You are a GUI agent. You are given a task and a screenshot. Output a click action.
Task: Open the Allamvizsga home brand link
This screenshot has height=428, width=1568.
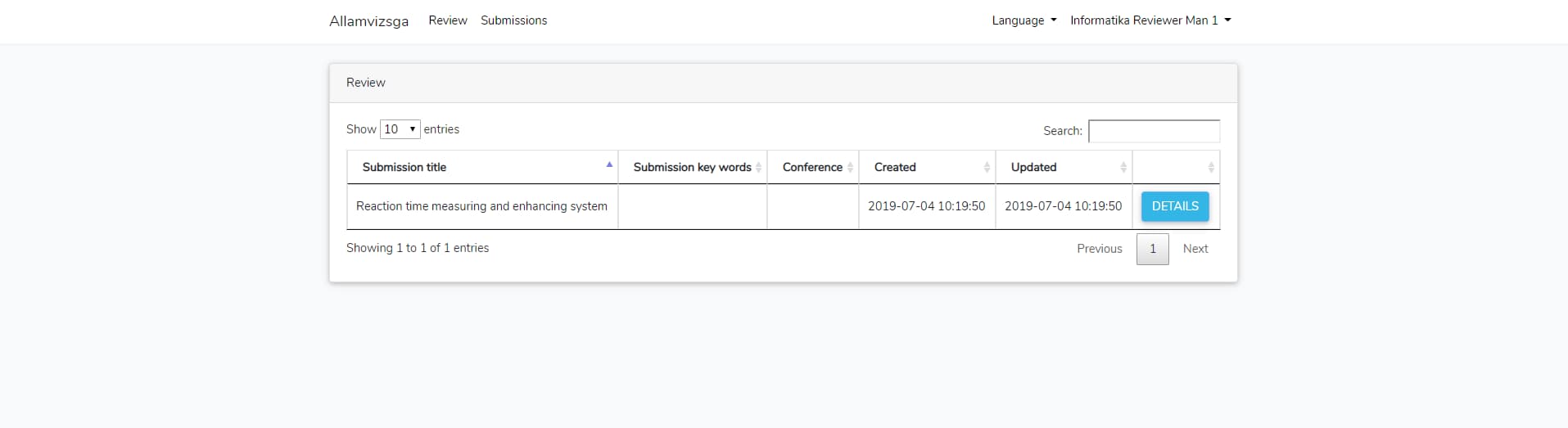coord(368,21)
